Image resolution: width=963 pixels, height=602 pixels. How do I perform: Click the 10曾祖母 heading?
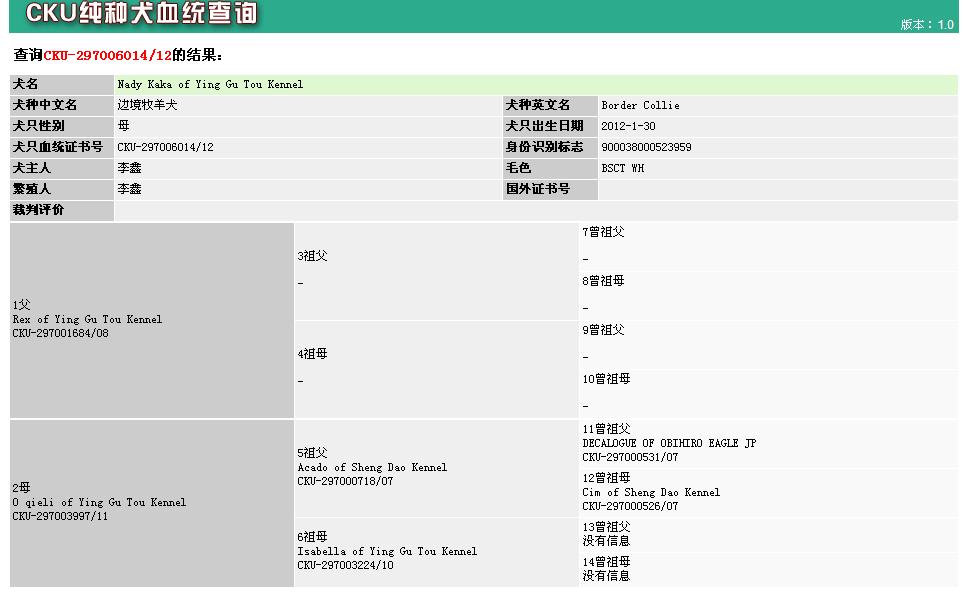[x=606, y=380]
